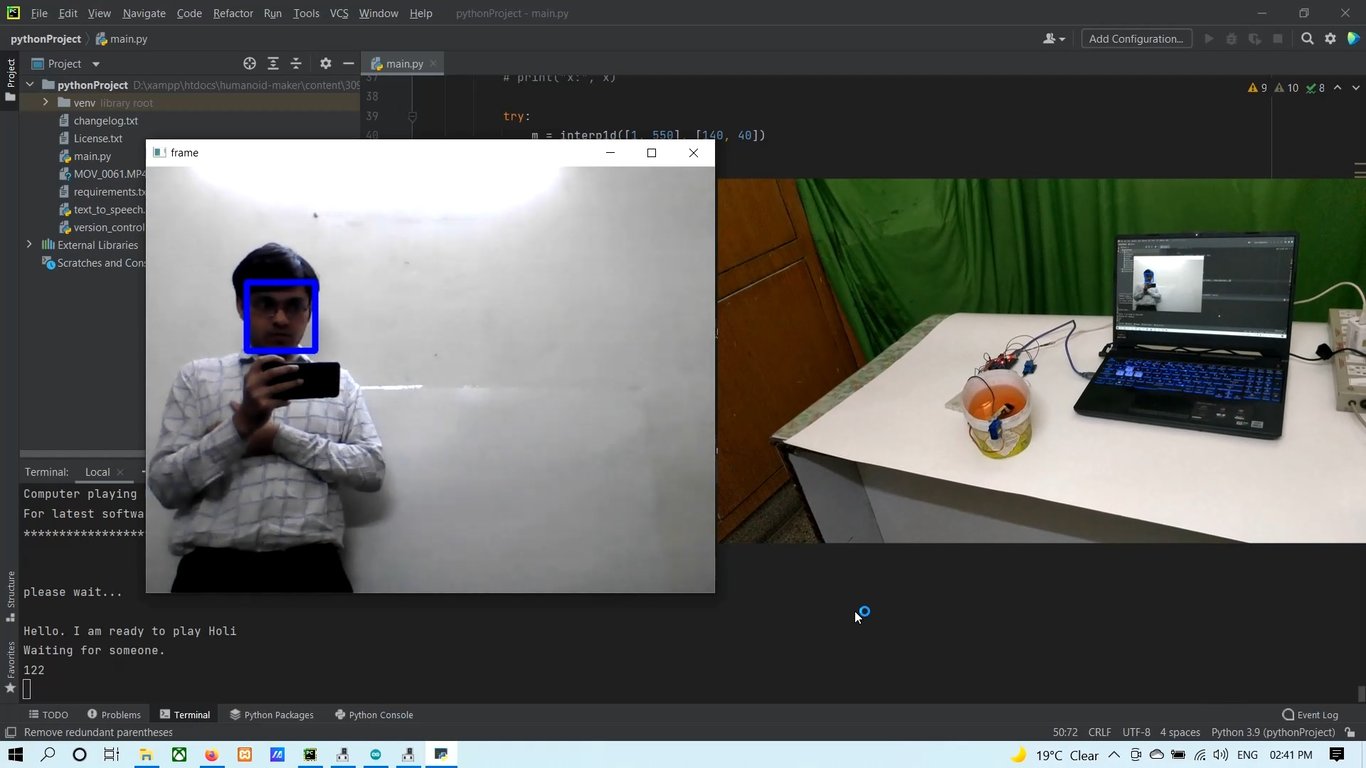
Task: Open the TODO tool window
Action: (x=48, y=714)
